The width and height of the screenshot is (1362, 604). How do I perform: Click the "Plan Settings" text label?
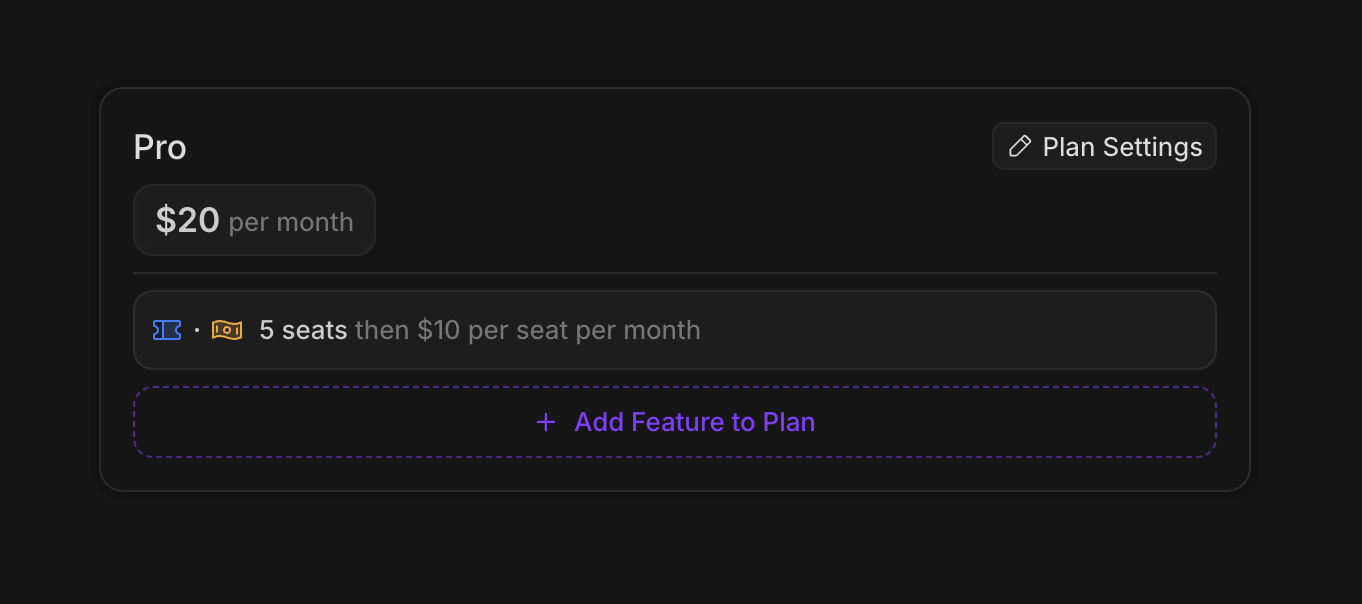tap(1122, 147)
